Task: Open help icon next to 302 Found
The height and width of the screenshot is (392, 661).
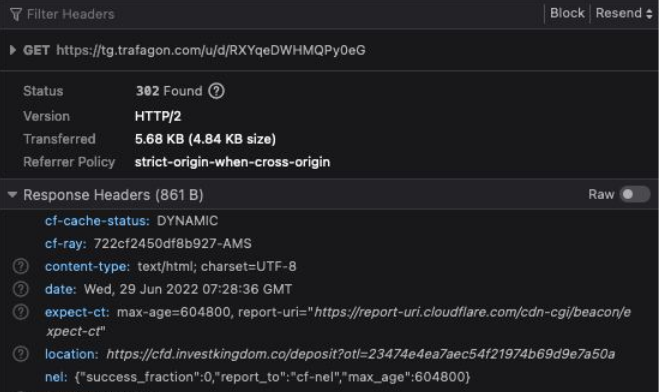Action: 216,91
